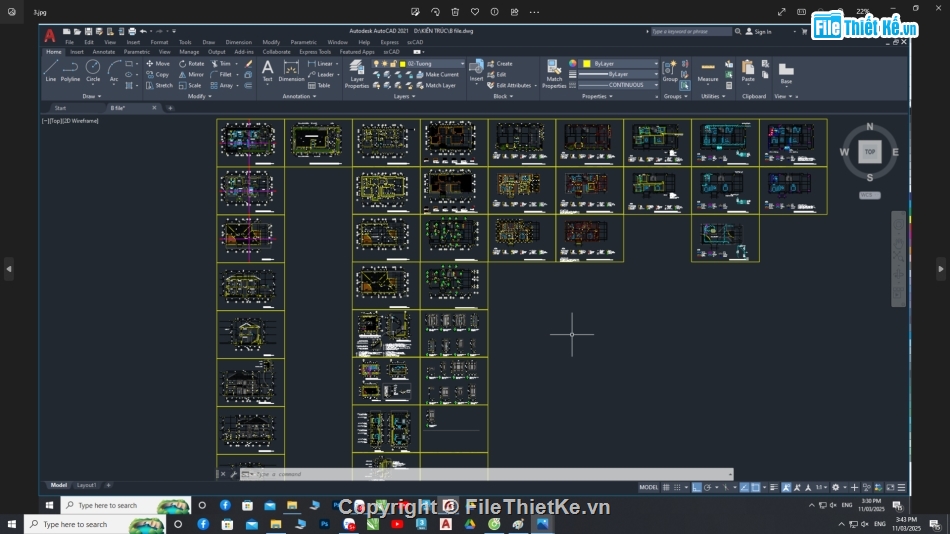Image resolution: width=950 pixels, height=534 pixels.
Task: Open the Format menu
Action: click(159, 42)
